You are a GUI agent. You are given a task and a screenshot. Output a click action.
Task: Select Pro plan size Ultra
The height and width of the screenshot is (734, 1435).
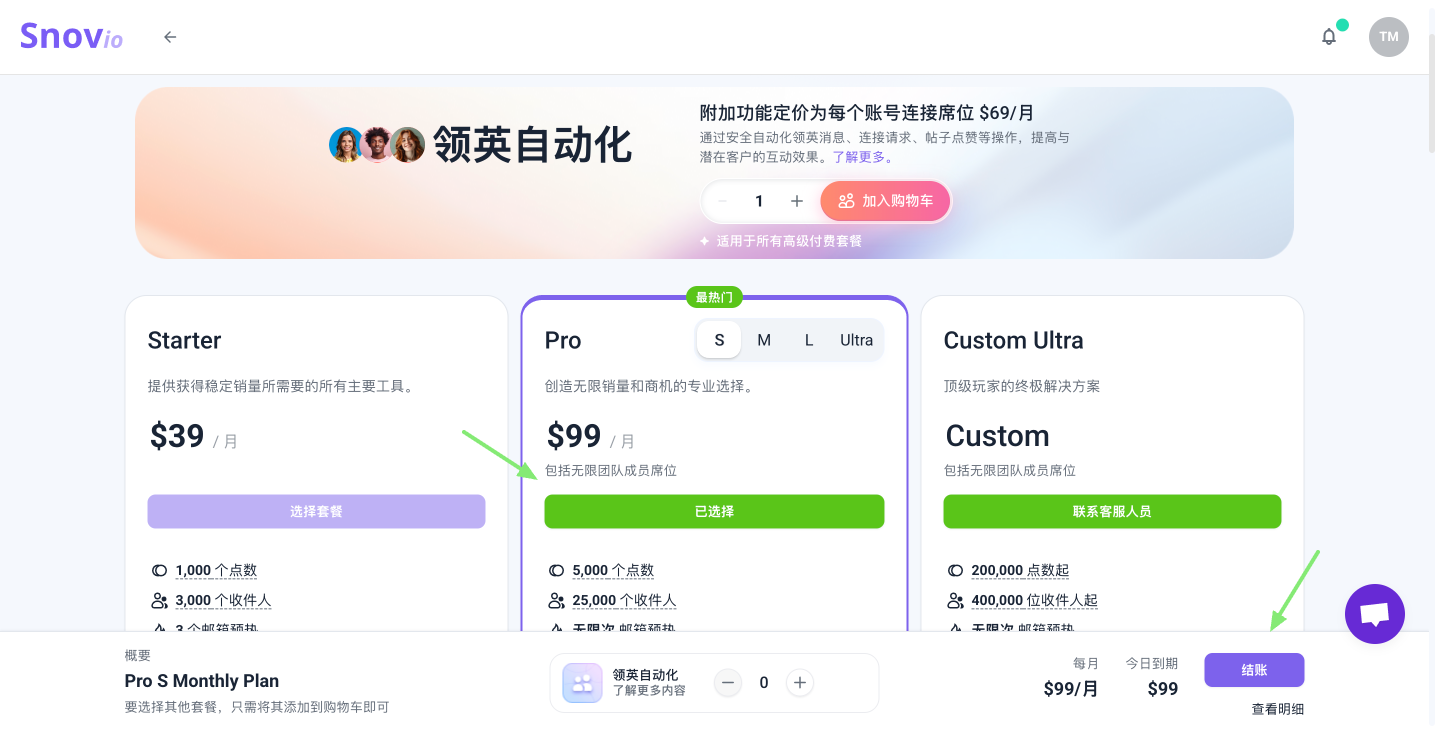[856, 340]
